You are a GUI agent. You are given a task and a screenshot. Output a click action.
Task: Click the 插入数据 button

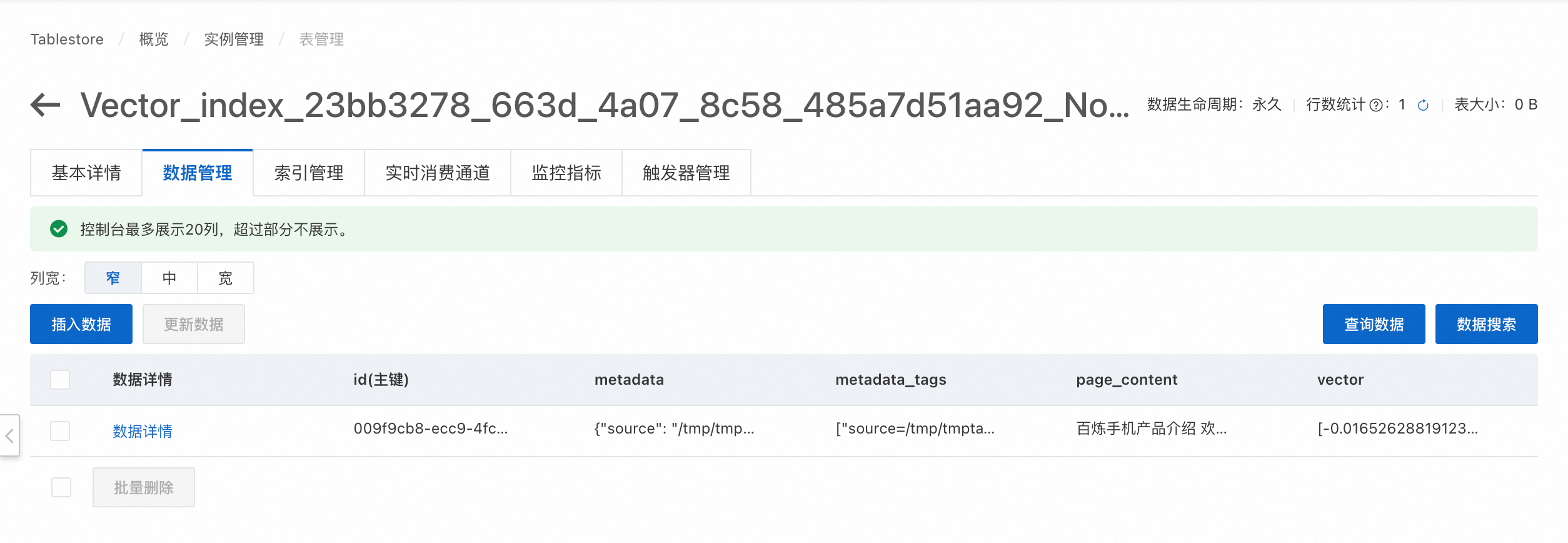pos(81,324)
